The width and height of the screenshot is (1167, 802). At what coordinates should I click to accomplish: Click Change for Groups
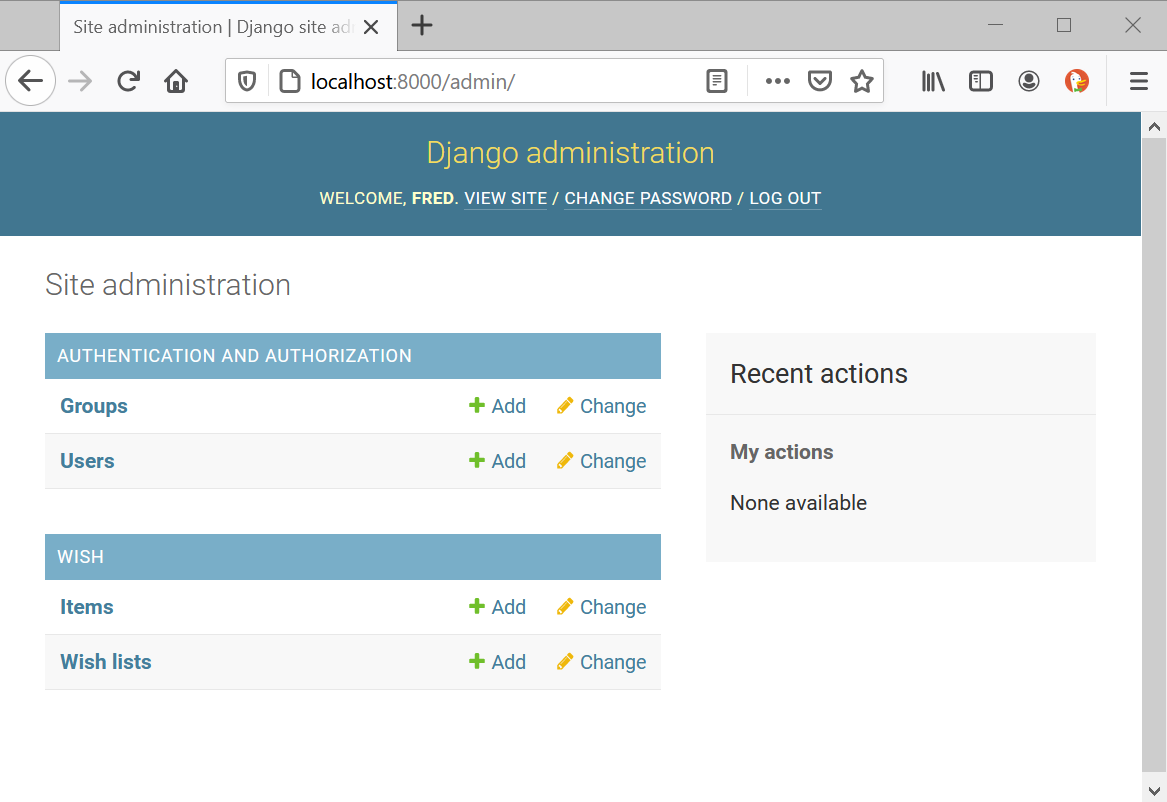pos(601,406)
